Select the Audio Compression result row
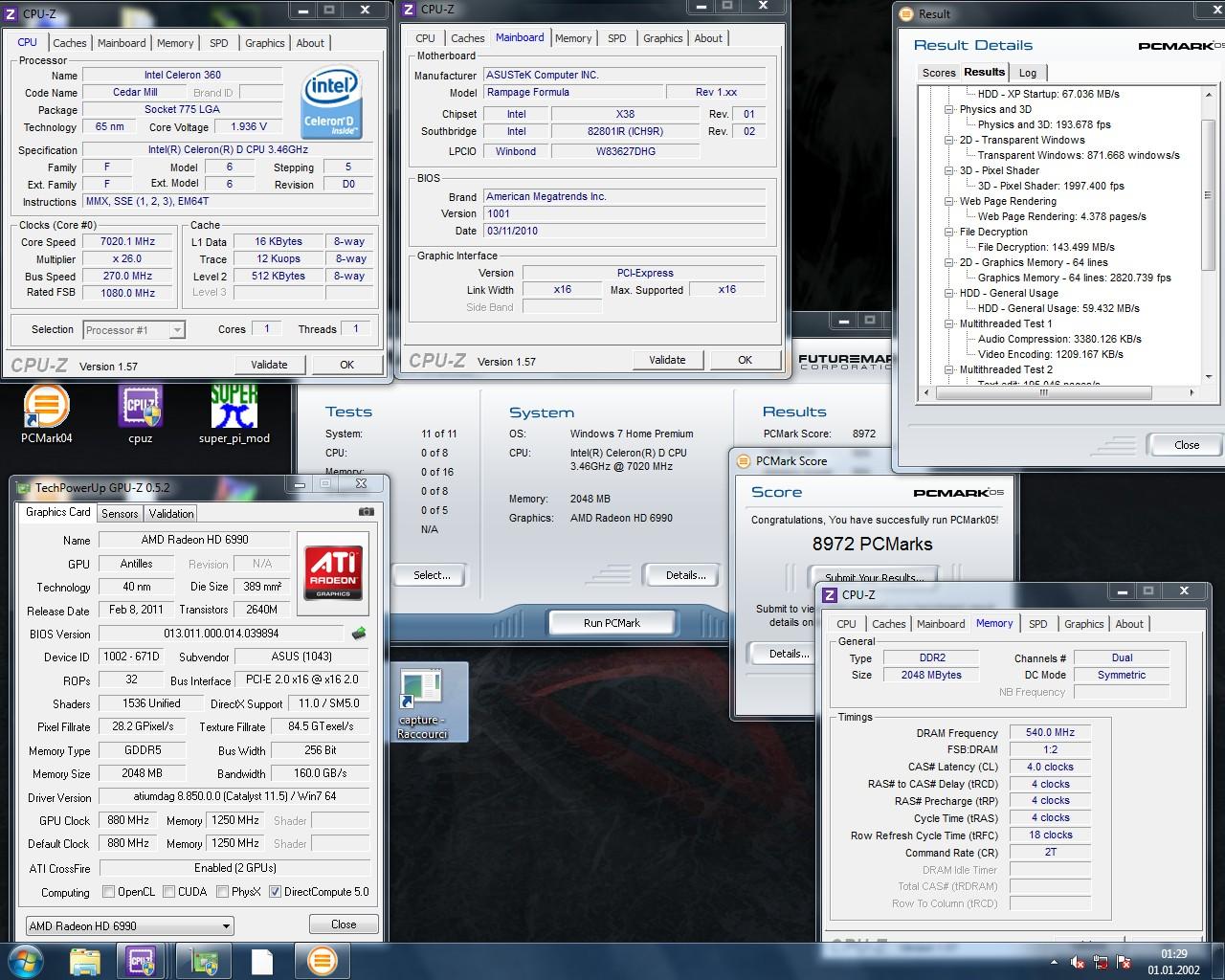 (1059, 339)
